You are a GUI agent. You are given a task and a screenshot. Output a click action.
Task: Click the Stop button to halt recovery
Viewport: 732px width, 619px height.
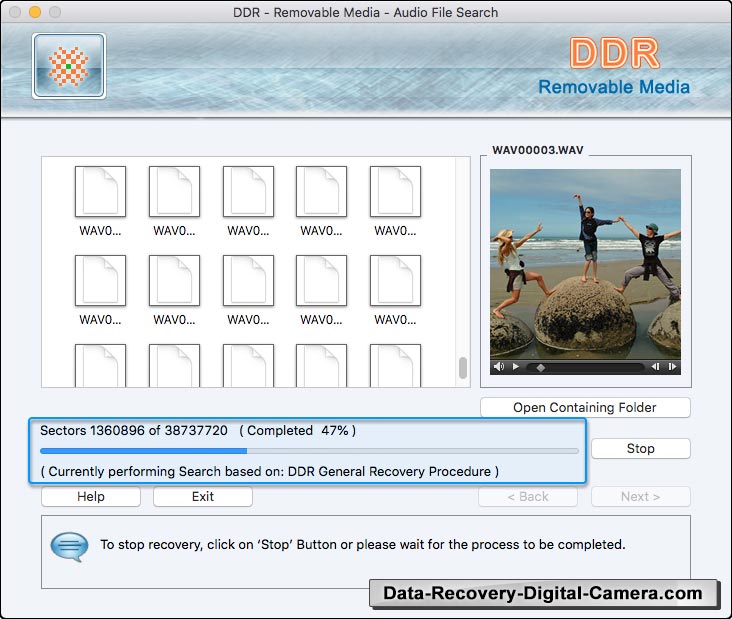[640, 448]
